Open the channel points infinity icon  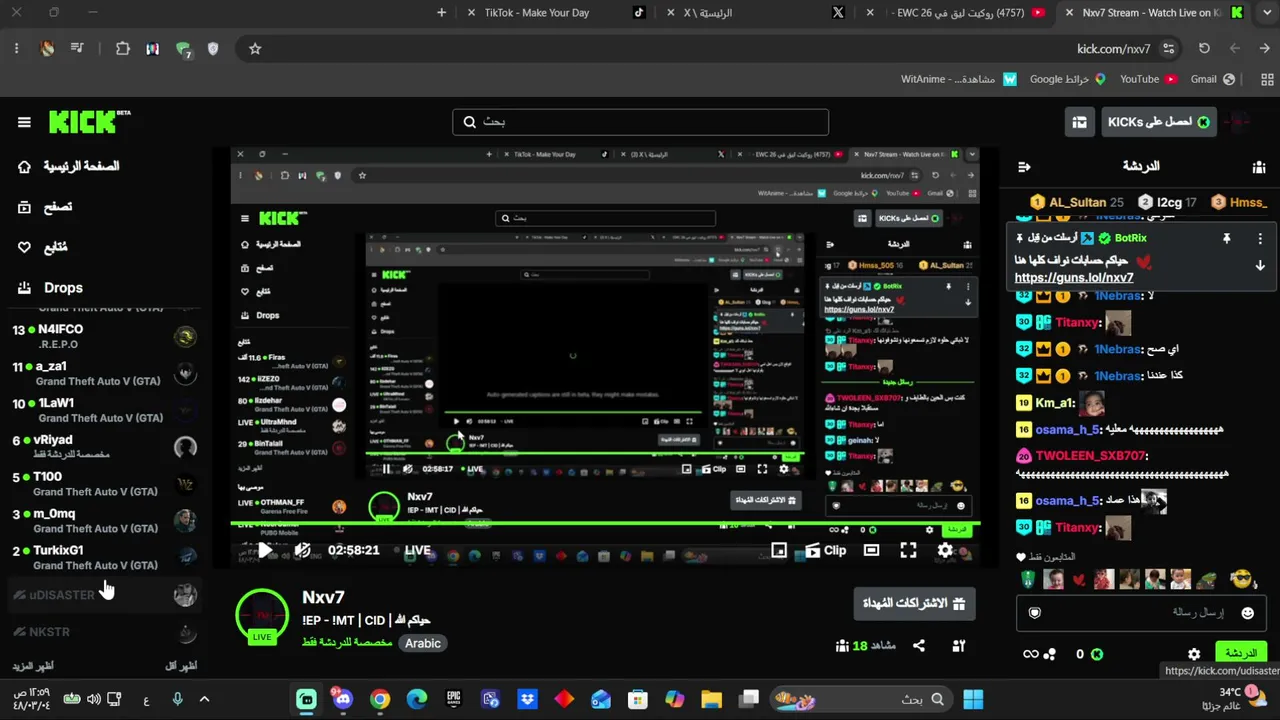tap(1031, 654)
